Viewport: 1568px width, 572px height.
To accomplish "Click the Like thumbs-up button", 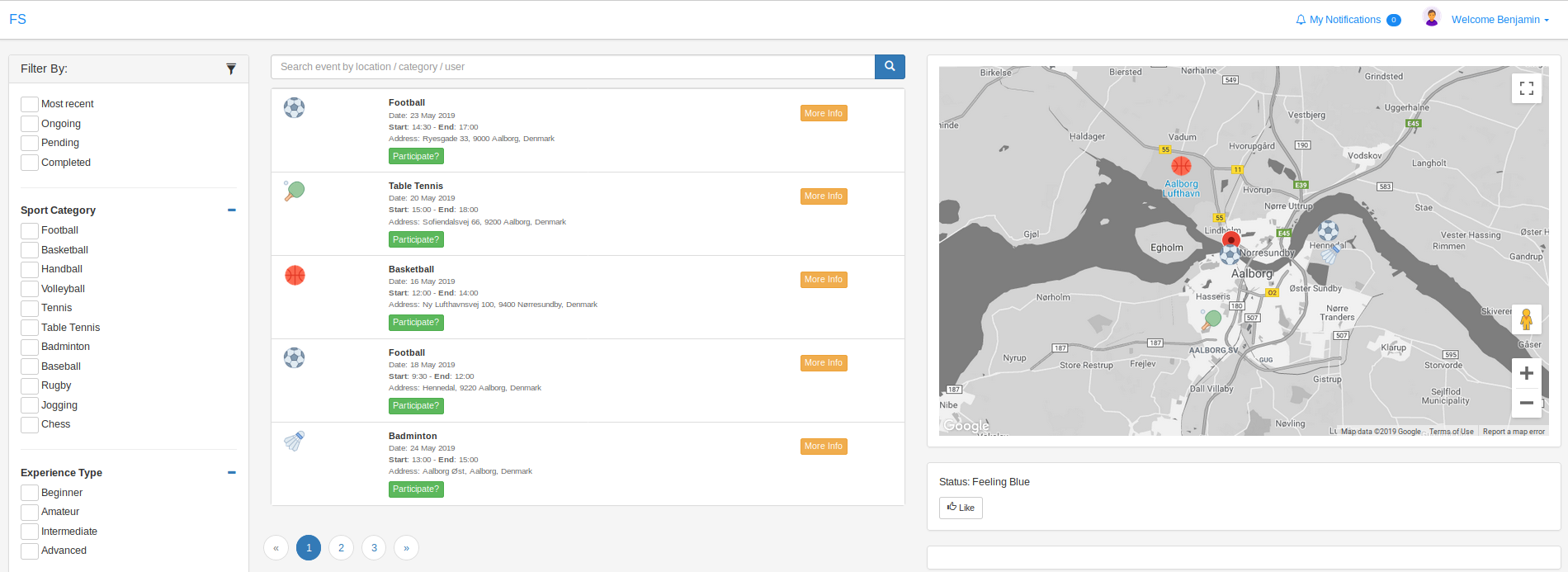I will [x=961, y=508].
